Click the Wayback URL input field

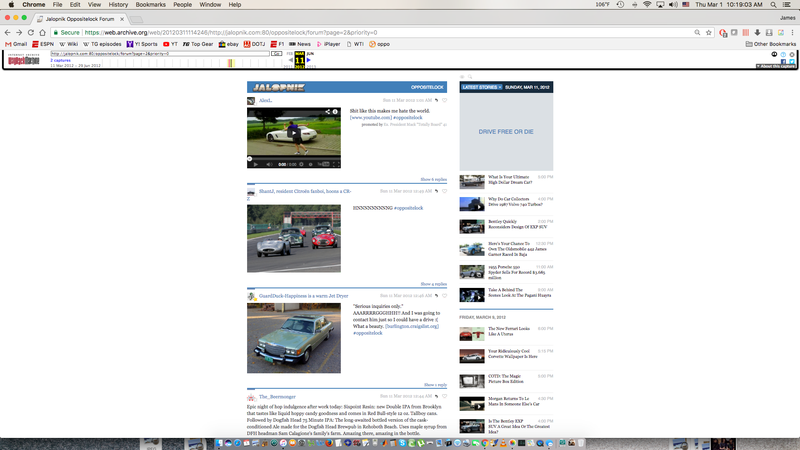coord(160,54)
